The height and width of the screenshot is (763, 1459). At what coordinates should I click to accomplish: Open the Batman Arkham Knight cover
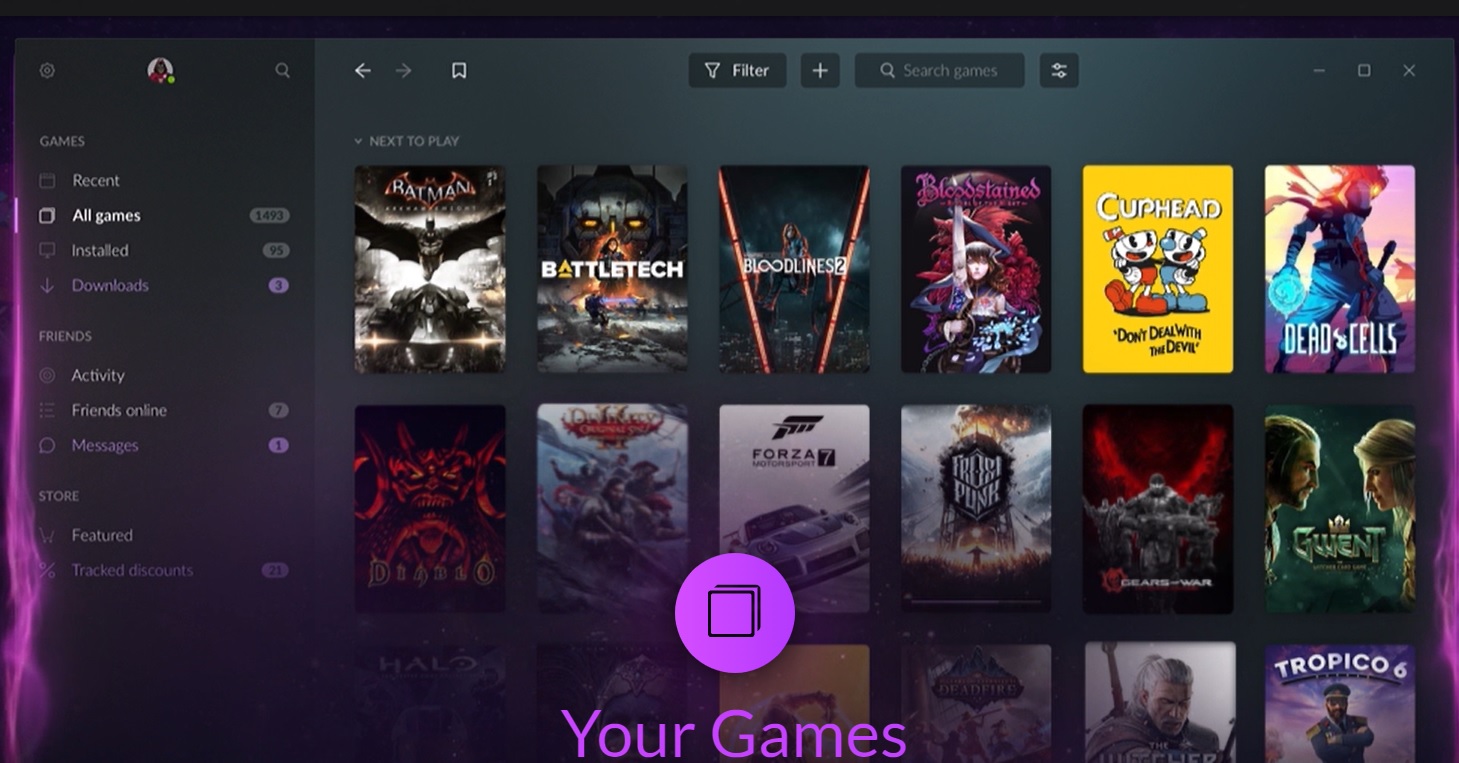(430, 269)
